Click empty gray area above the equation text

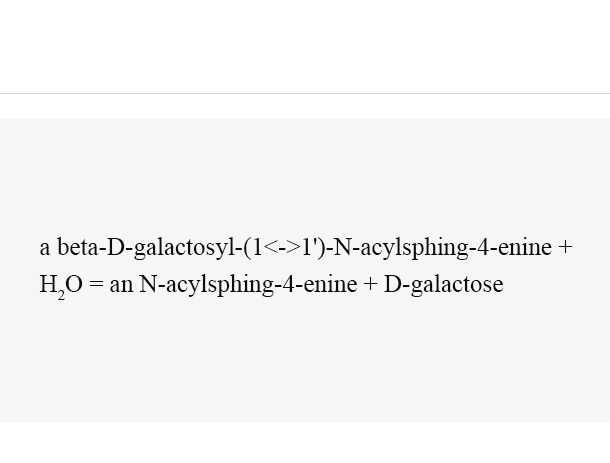point(305,175)
